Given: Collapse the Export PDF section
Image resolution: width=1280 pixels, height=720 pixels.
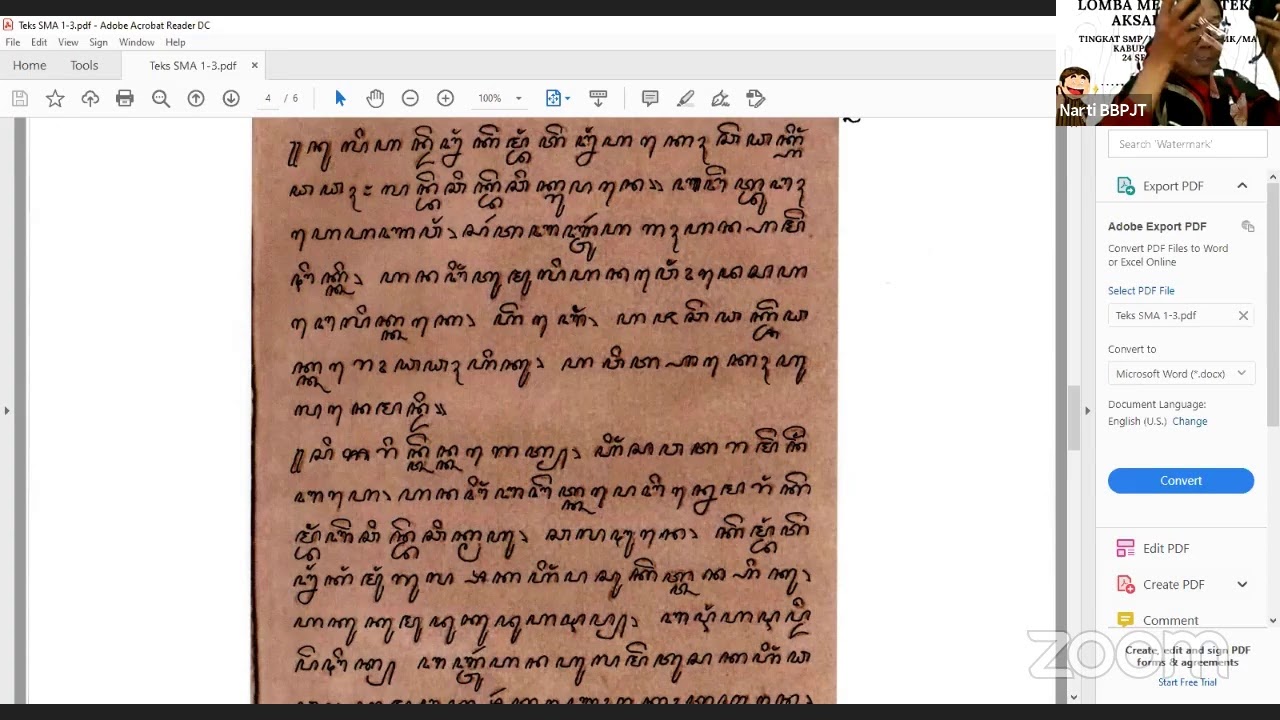Looking at the screenshot, I should click(1242, 186).
